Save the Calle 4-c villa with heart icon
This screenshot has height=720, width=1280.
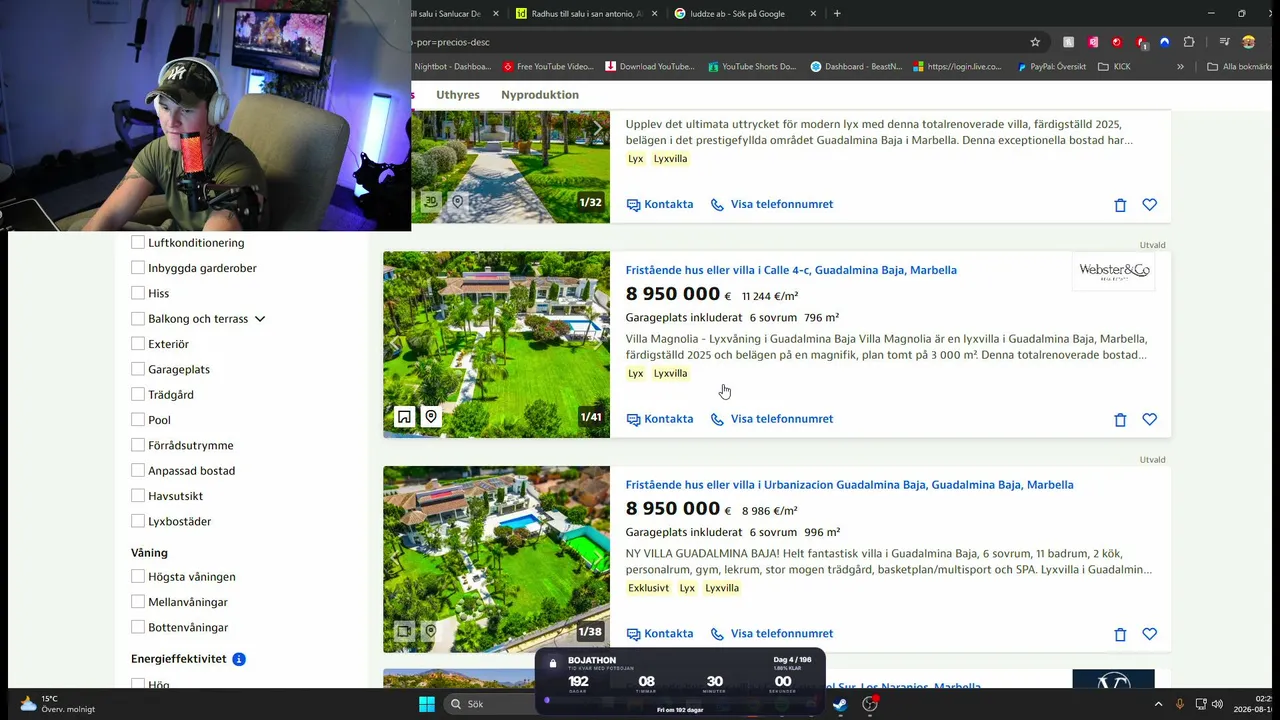coord(1149,420)
